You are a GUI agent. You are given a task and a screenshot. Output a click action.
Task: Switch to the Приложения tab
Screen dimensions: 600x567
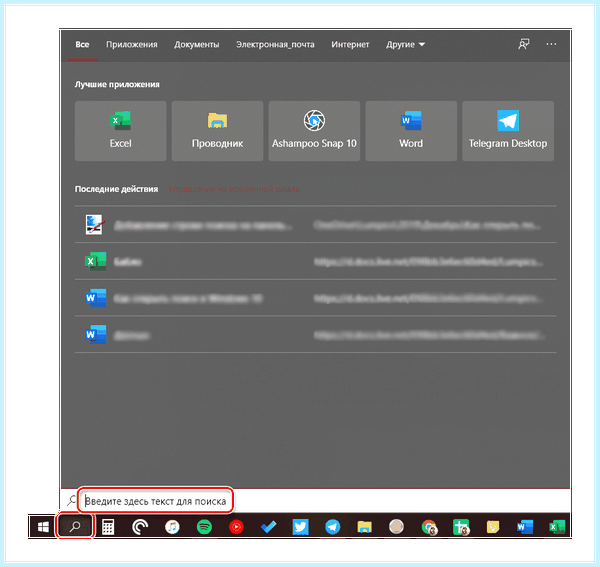(x=132, y=45)
